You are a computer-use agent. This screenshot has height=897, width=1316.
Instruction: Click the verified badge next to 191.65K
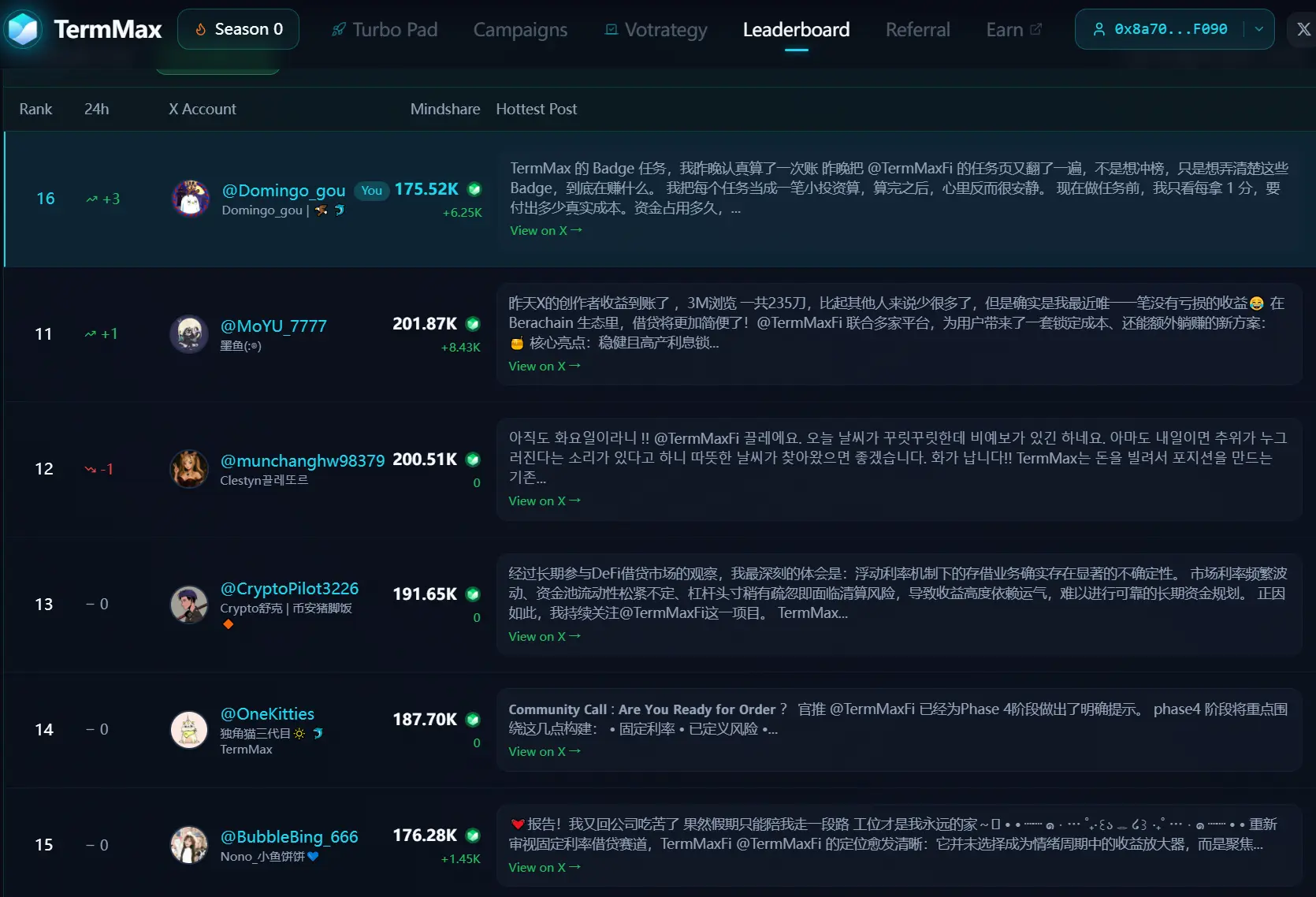point(473,594)
